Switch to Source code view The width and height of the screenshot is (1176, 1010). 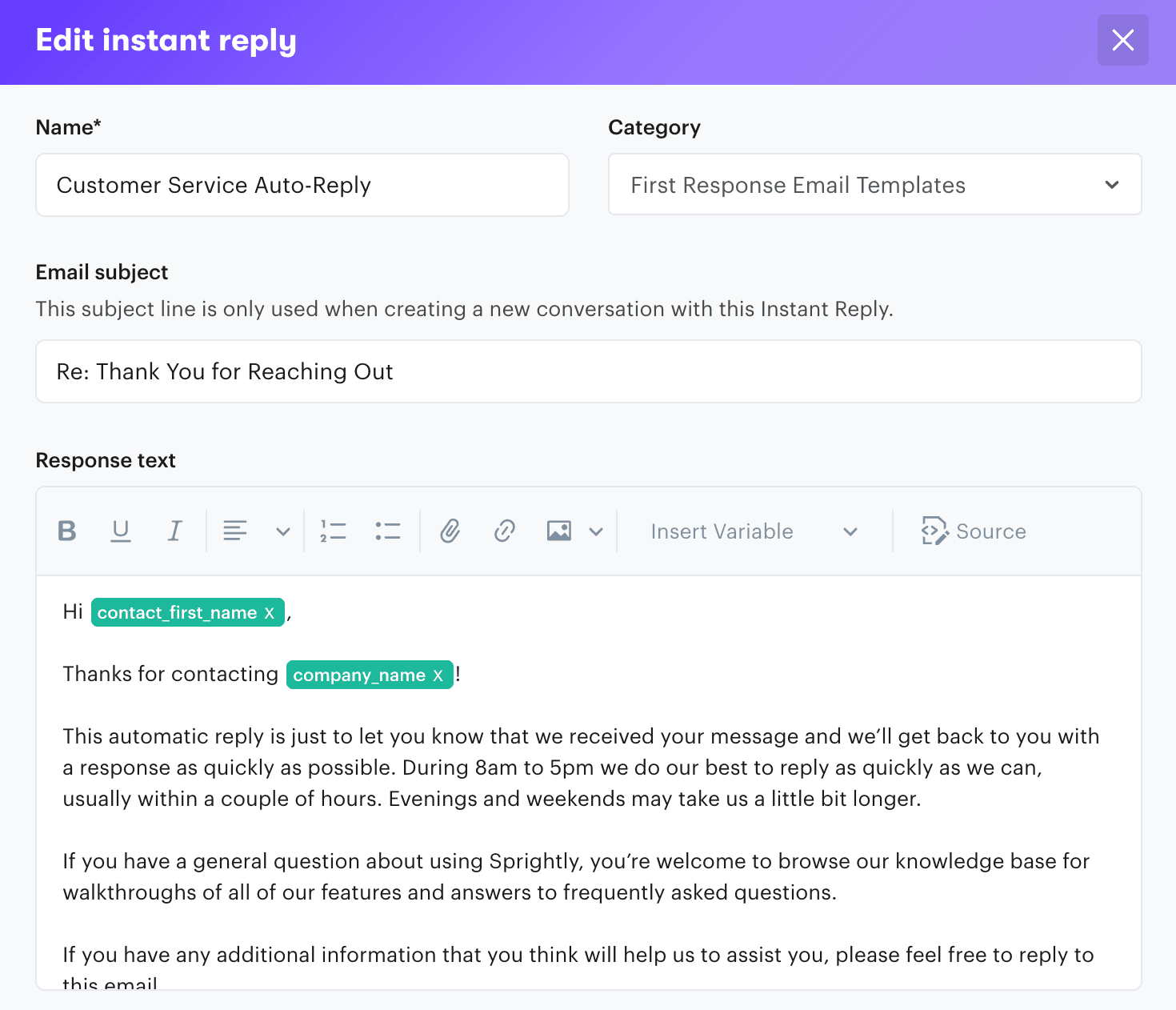974,531
